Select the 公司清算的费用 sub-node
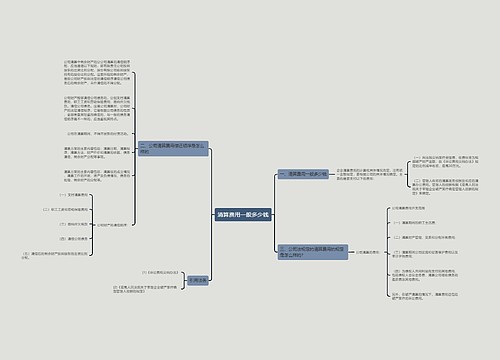This screenshot has width=500, height=360. click(x=368, y=252)
